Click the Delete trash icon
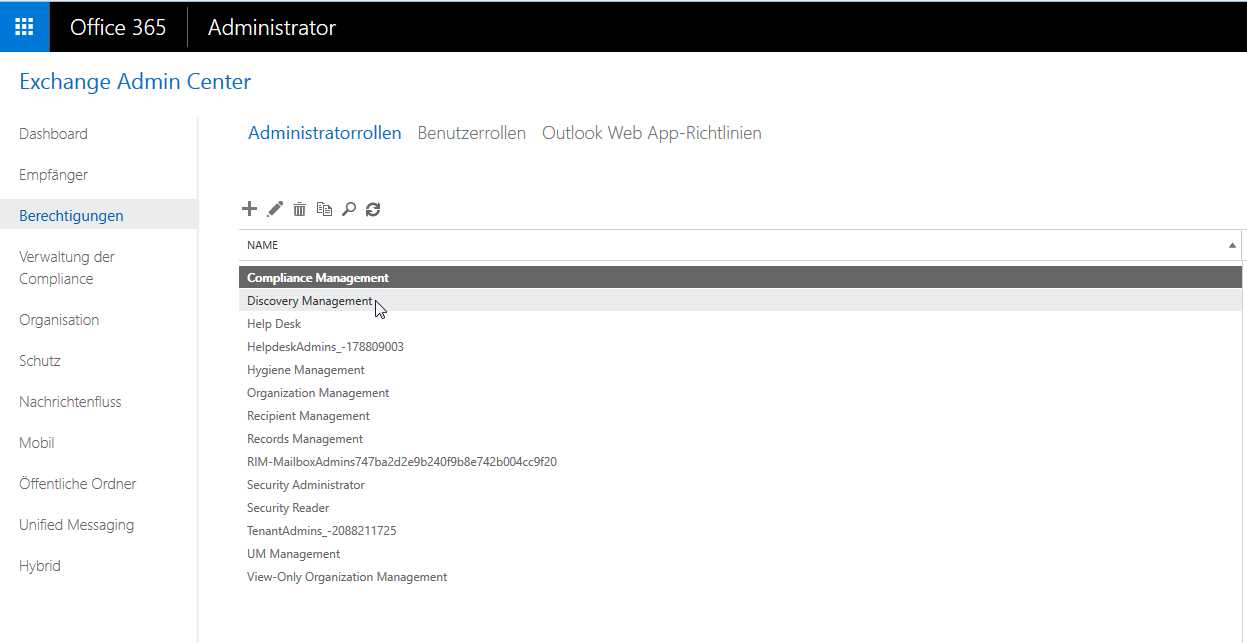The image size is (1247, 643). 299,209
